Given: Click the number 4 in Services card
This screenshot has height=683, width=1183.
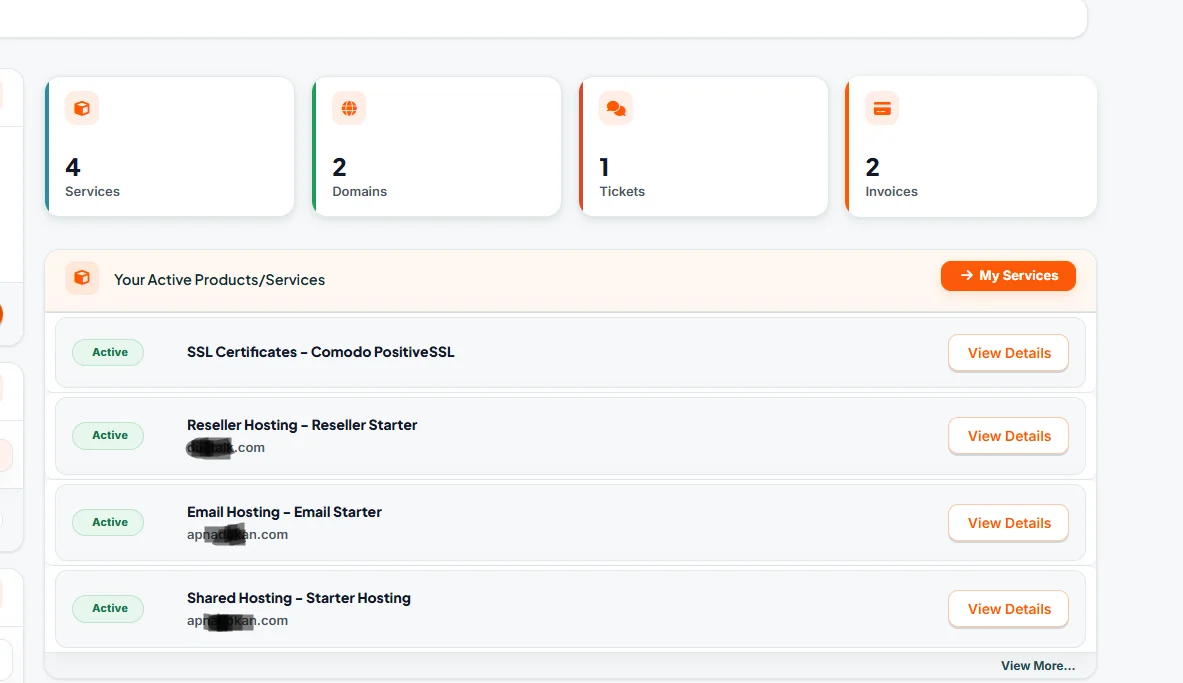Looking at the screenshot, I should click(x=72, y=166).
